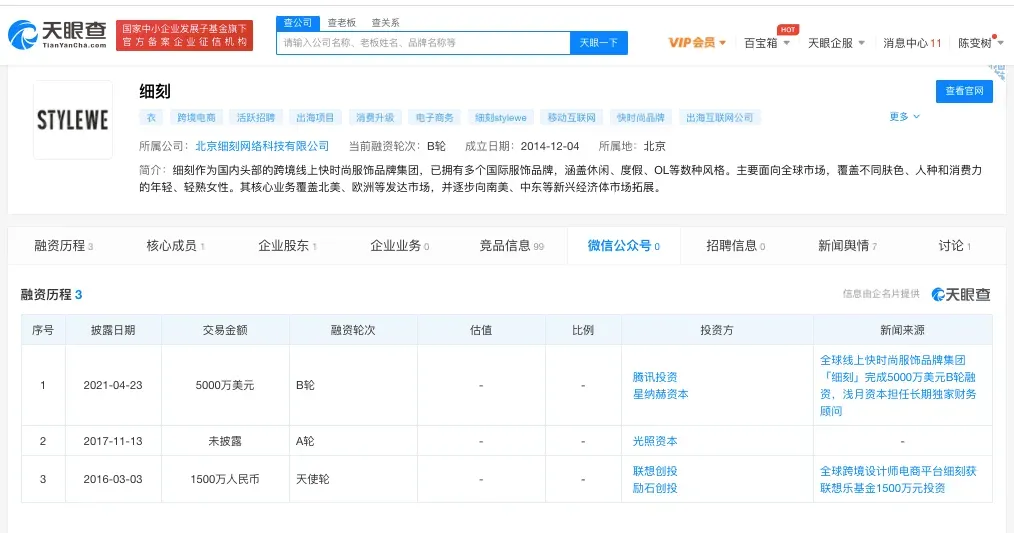Open the 联想乐基金1500万元投资 news link
The image size is (1014, 533).
coord(898,479)
